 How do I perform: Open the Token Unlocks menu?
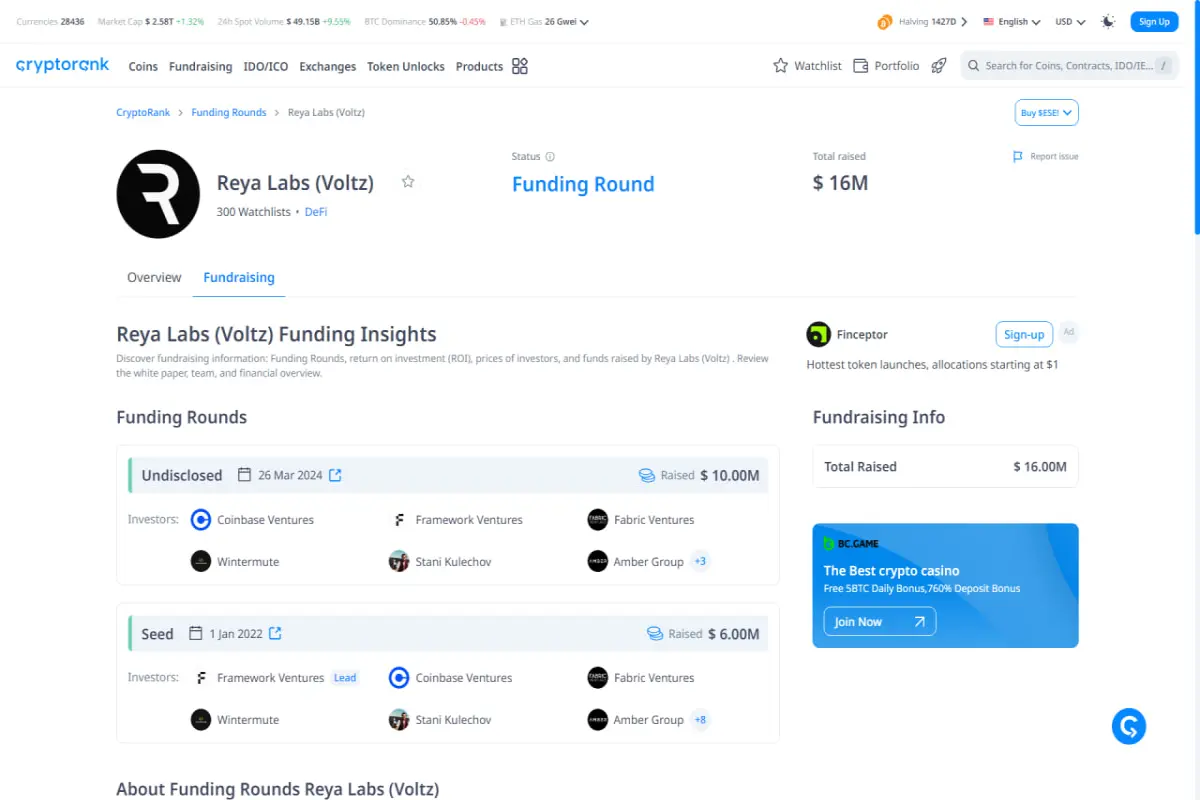click(x=406, y=66)
